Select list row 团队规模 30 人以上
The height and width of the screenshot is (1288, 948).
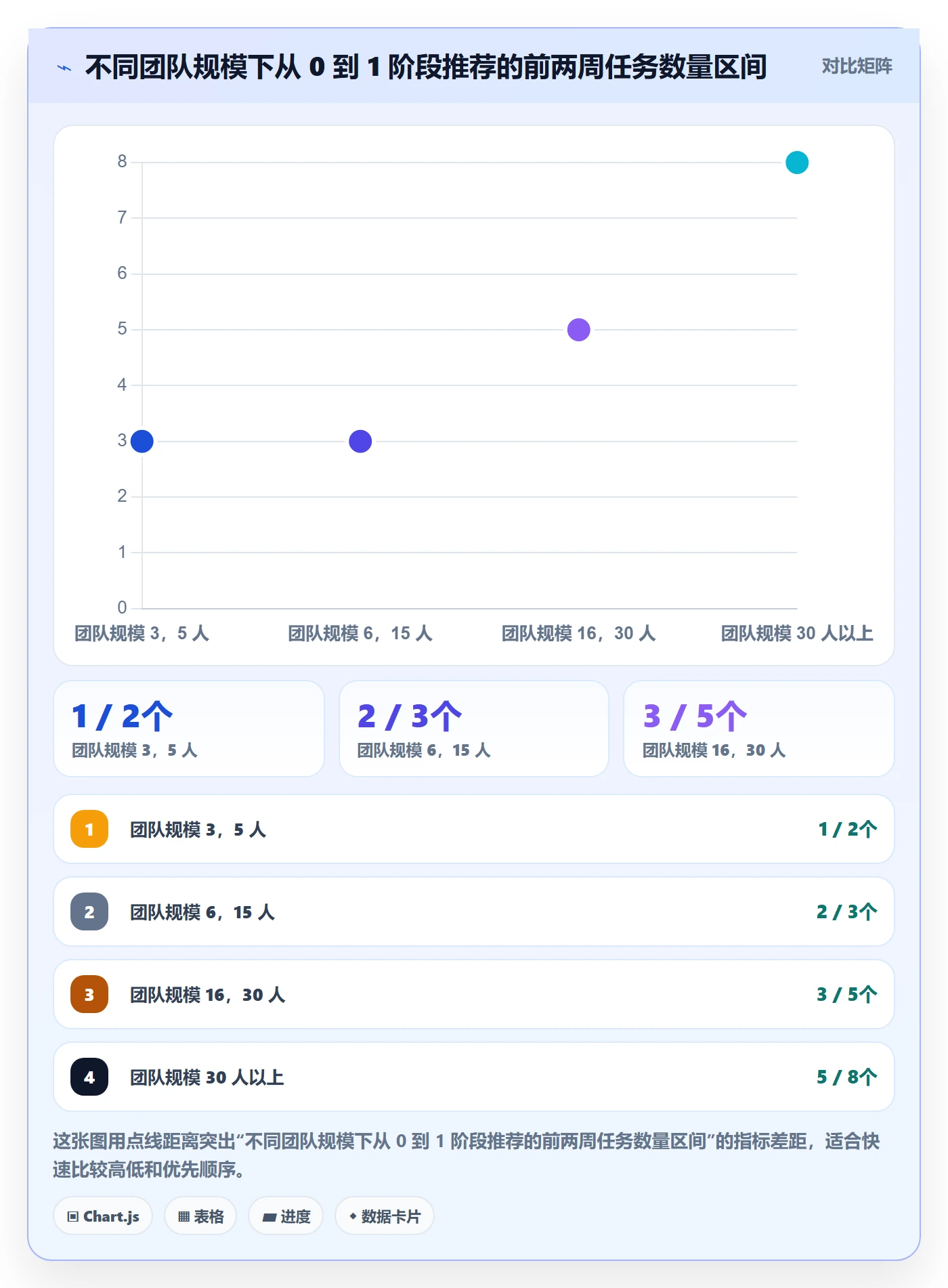(x=474, y=1077)
